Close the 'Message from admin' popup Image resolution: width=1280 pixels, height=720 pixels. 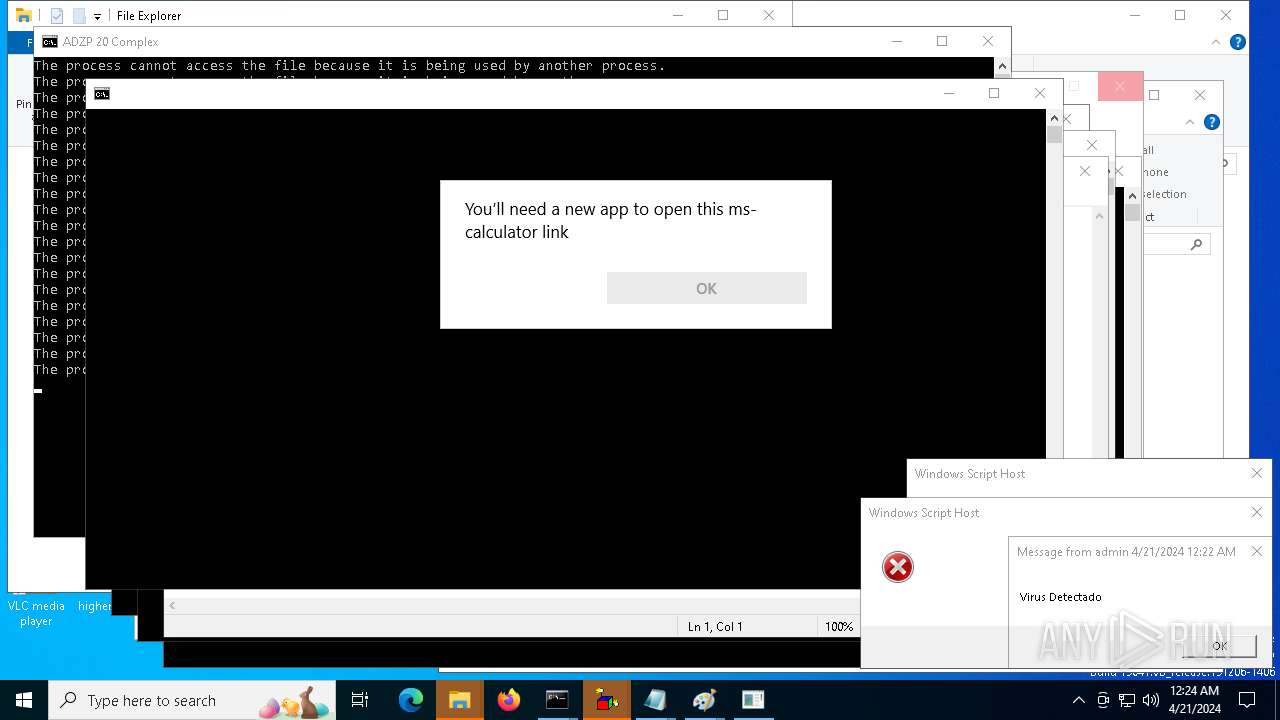[x=1257, y=551]
